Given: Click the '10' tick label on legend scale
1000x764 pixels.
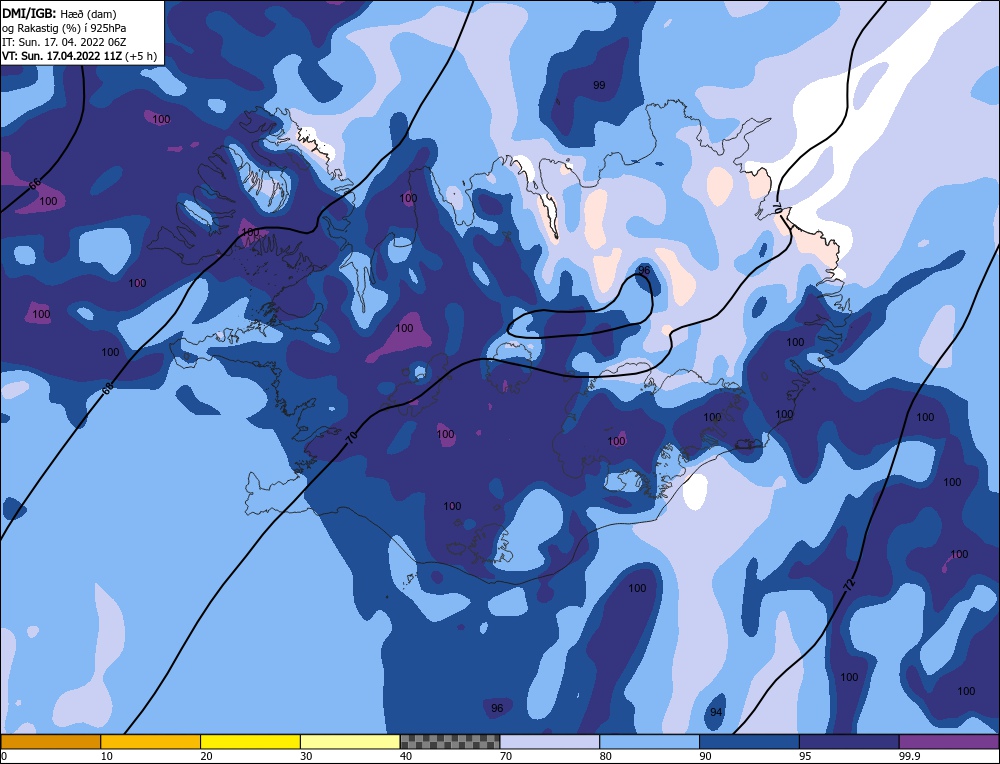Looking at the screenshot, I should tap(106, 756).
